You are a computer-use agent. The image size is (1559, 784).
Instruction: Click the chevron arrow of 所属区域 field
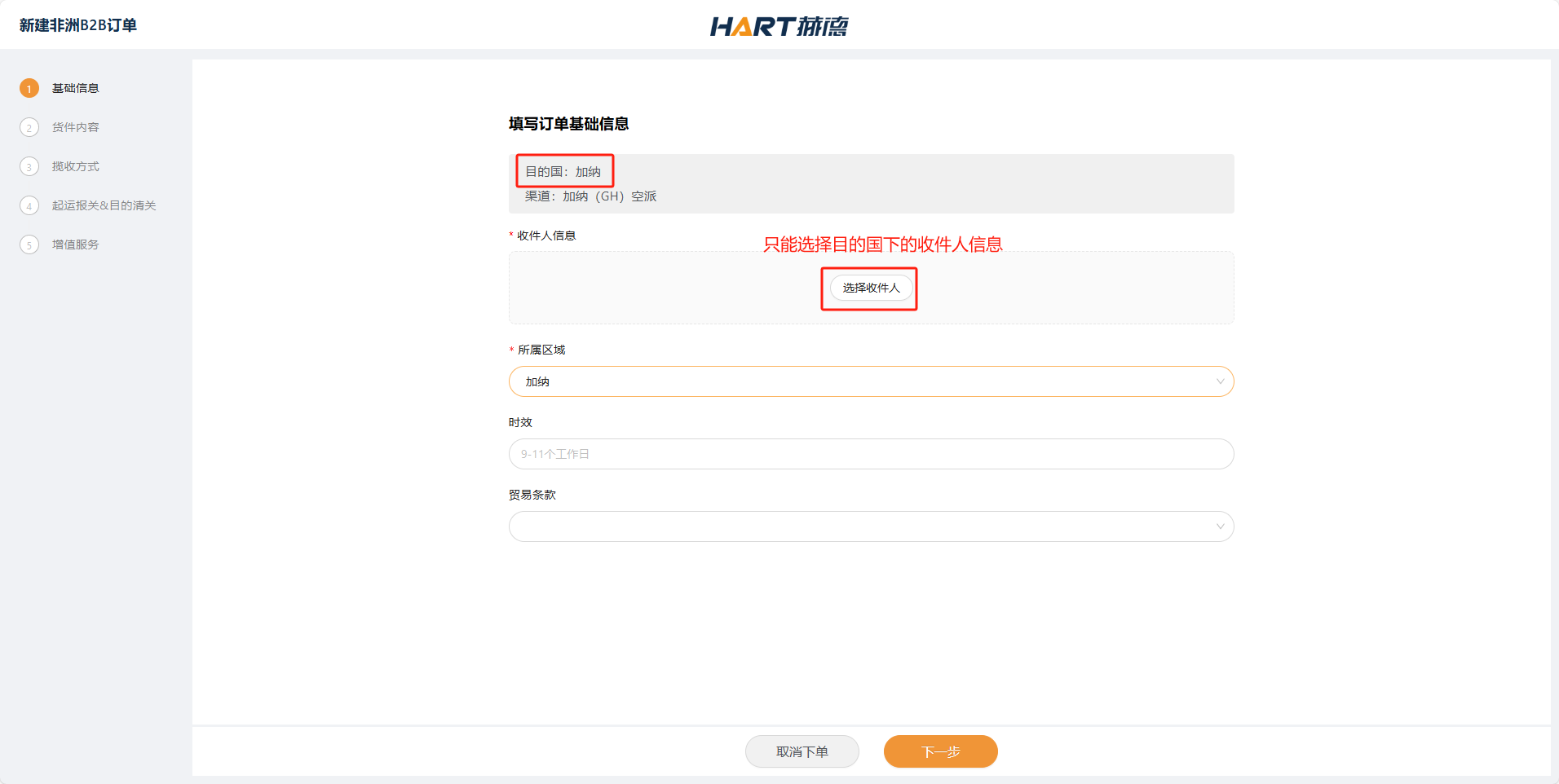(1220, 381)
